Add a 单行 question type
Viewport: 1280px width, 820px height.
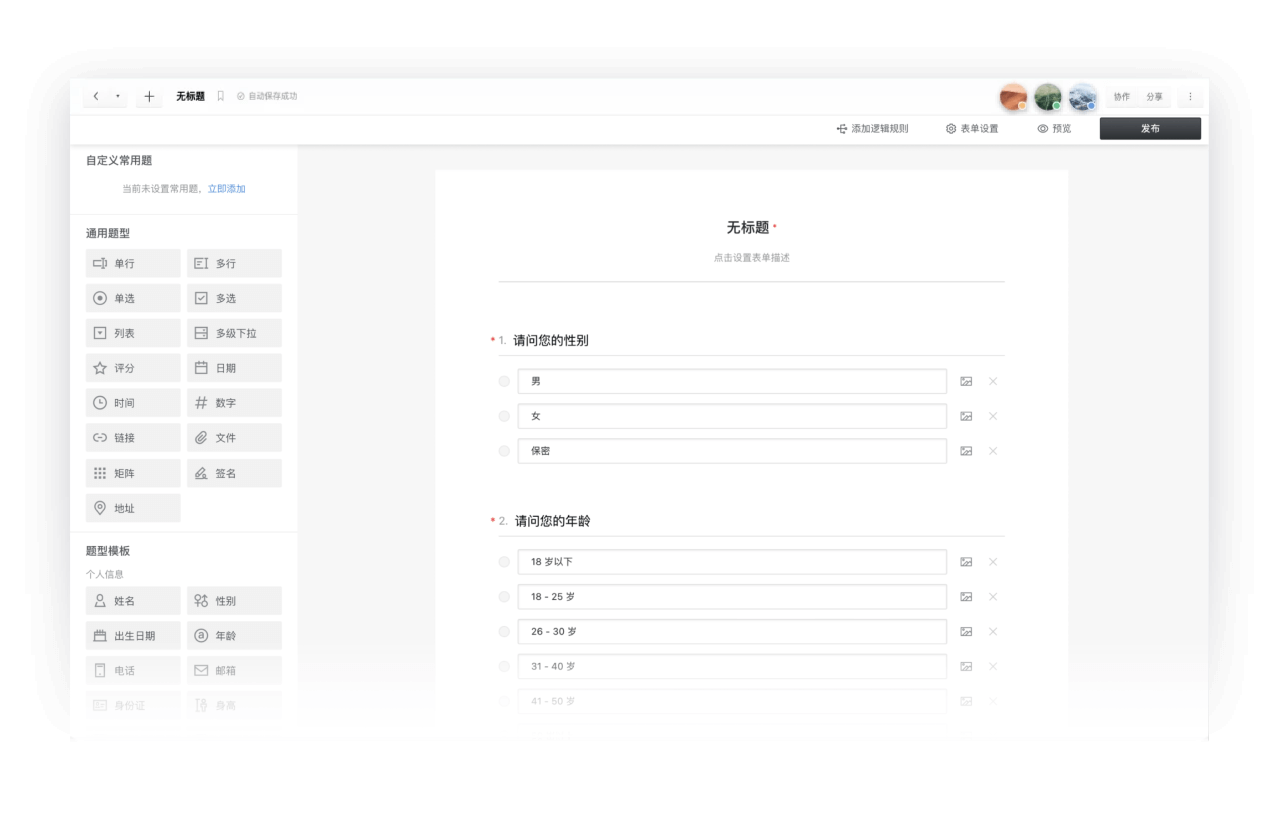133,264
